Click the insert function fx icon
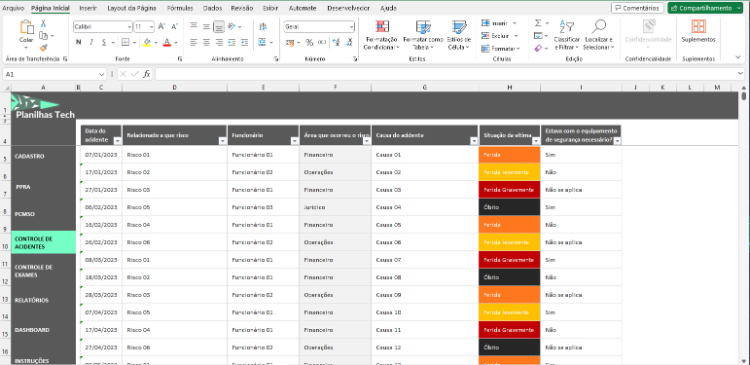 146,74
